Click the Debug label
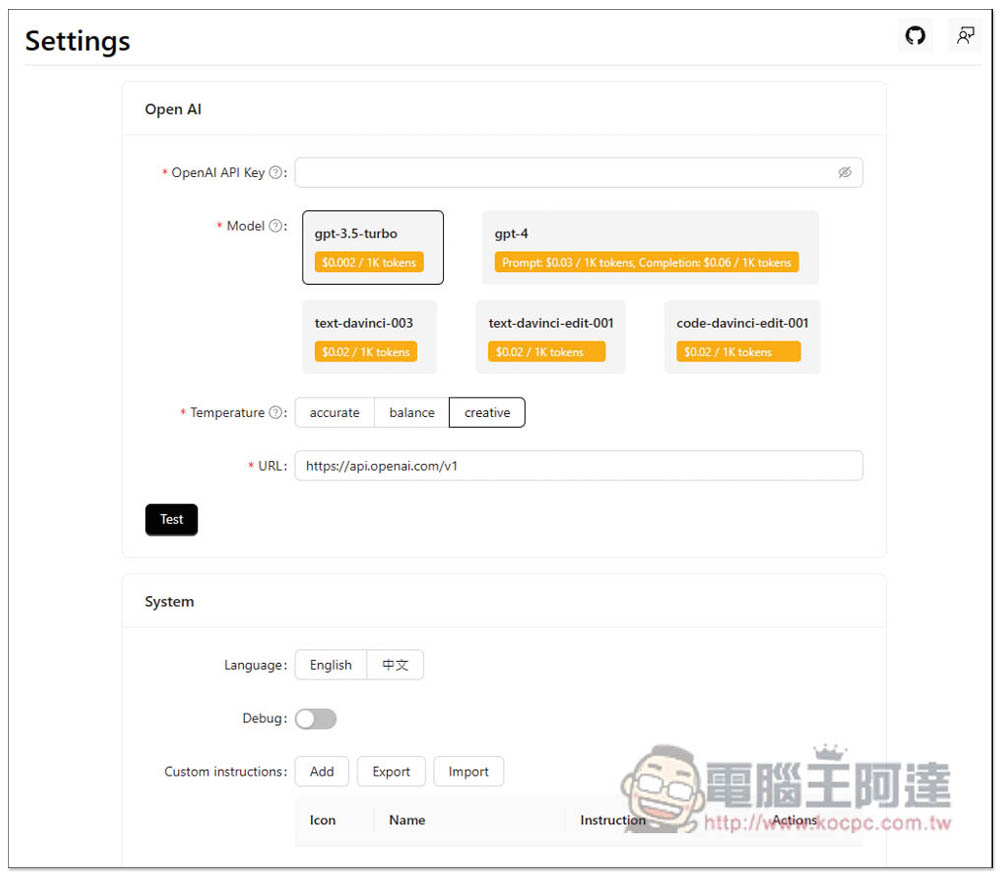1000x878 pixels. (x=265, y=719)
